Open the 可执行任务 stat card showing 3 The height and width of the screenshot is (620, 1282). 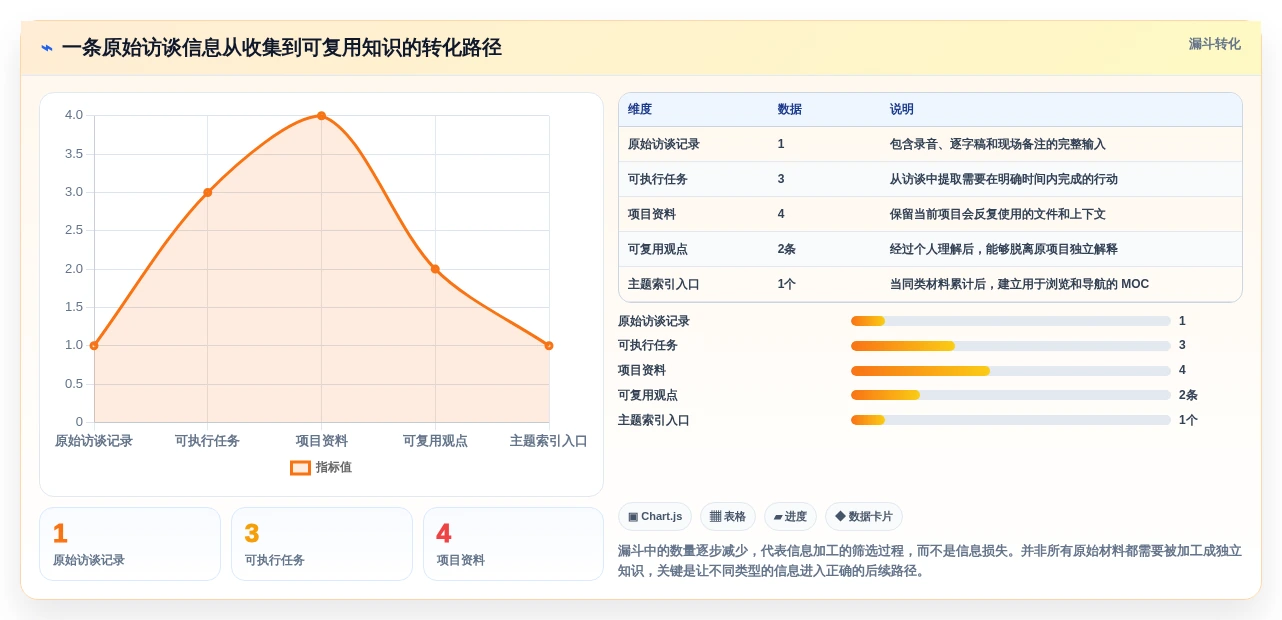(x=322, y=544)
